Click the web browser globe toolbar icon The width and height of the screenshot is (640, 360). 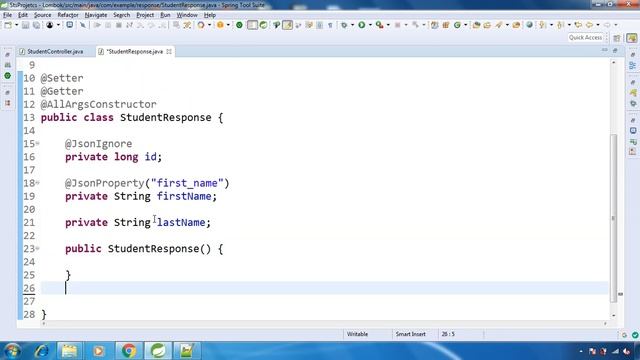click(529, 25)
